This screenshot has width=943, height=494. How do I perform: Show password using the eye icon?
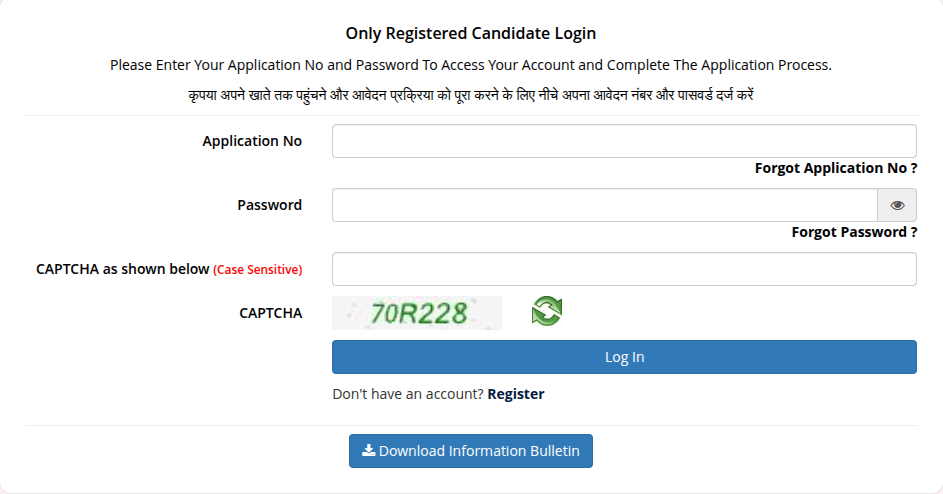897,205
